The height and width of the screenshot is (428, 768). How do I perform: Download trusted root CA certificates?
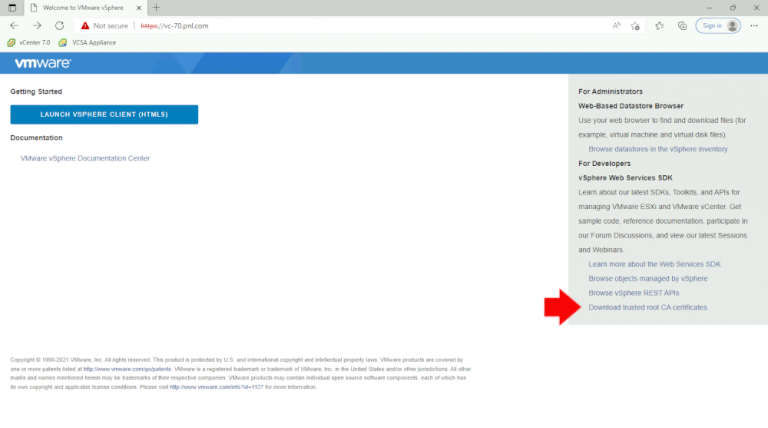tap(648, 307)
